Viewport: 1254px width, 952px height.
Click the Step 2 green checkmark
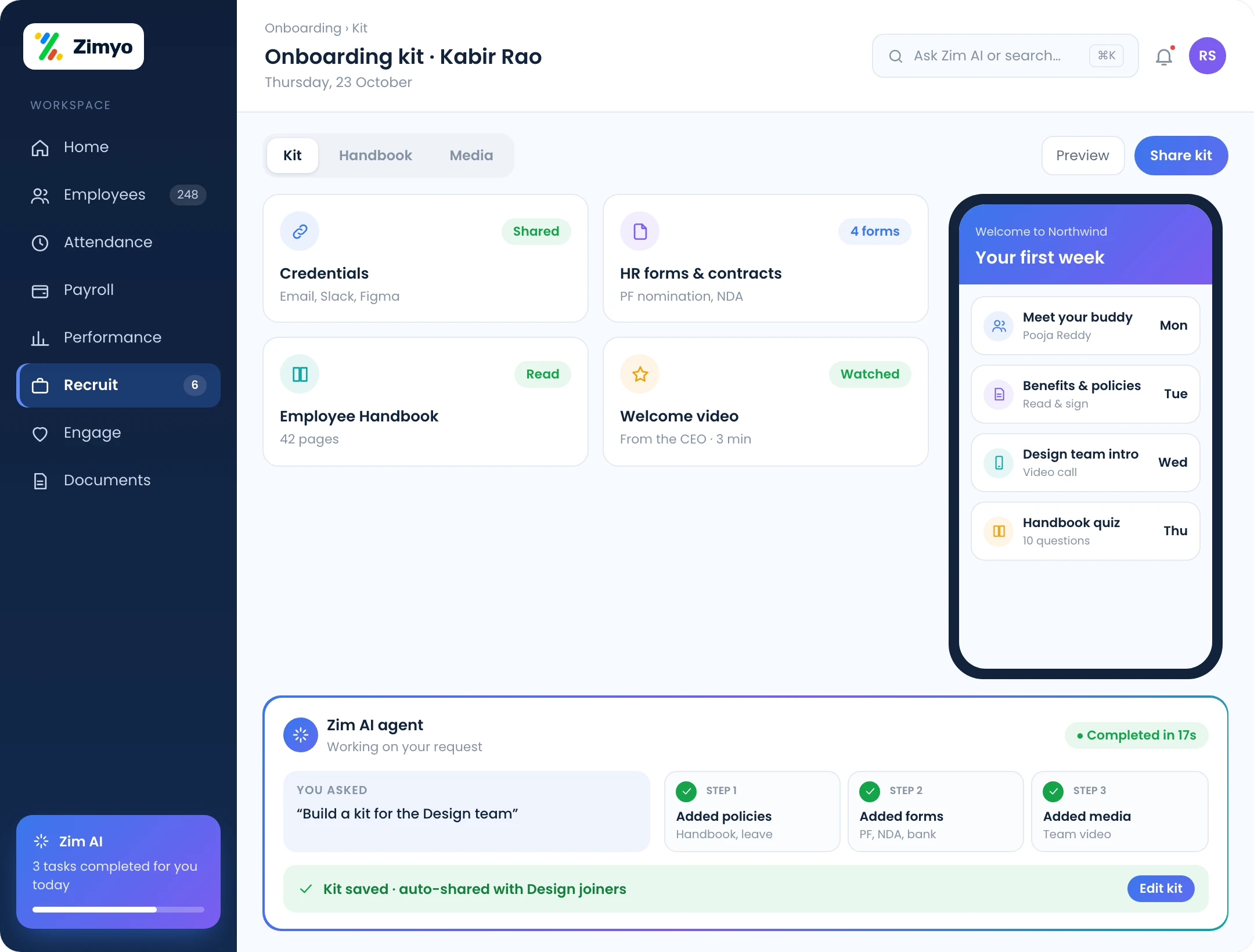pyautogui.click(x=870, y=791)
